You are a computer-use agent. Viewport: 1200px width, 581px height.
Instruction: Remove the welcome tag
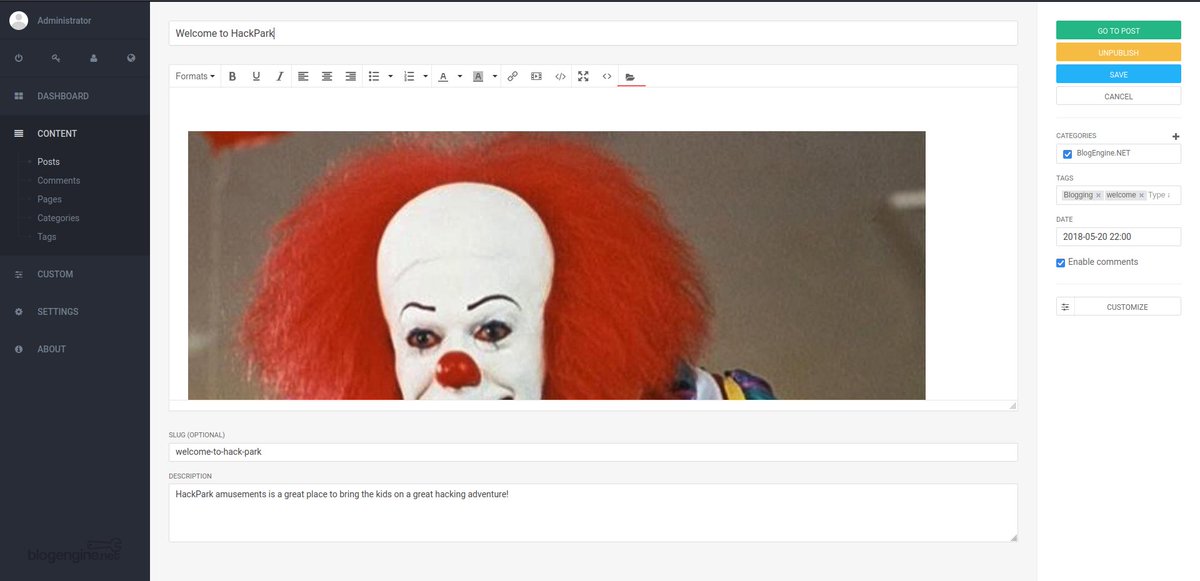click(1141, 195)
